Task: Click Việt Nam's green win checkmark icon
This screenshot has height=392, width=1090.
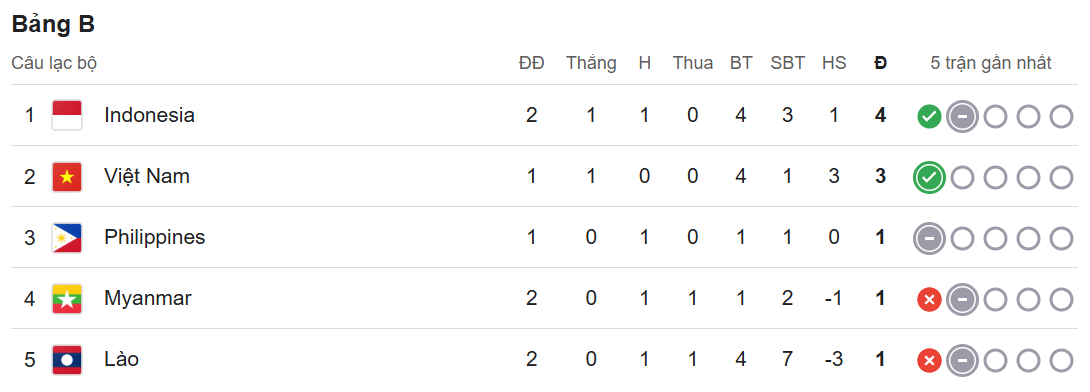Action: click(x=929, y=178)
